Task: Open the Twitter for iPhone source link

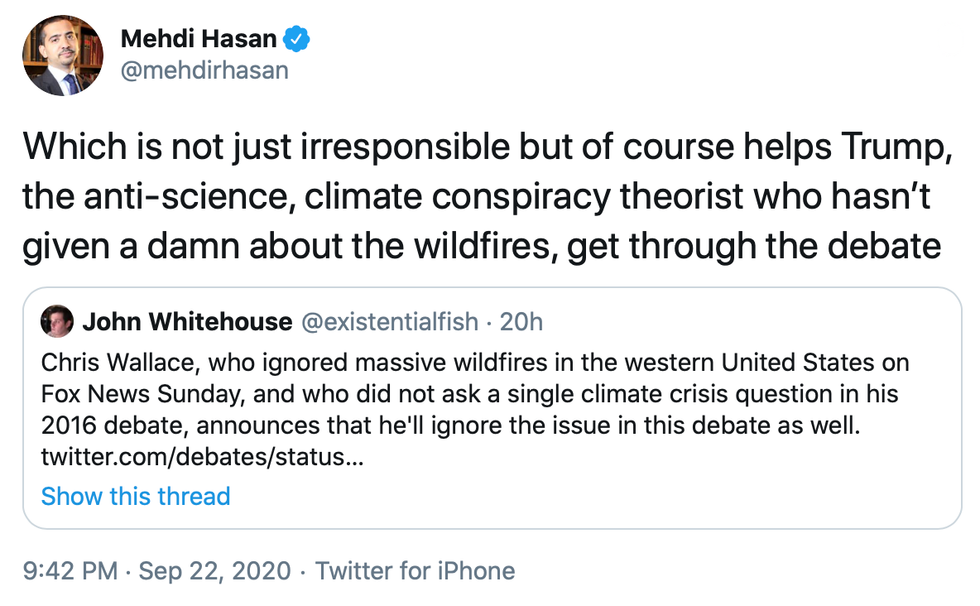Action: (x=415, y=571)
